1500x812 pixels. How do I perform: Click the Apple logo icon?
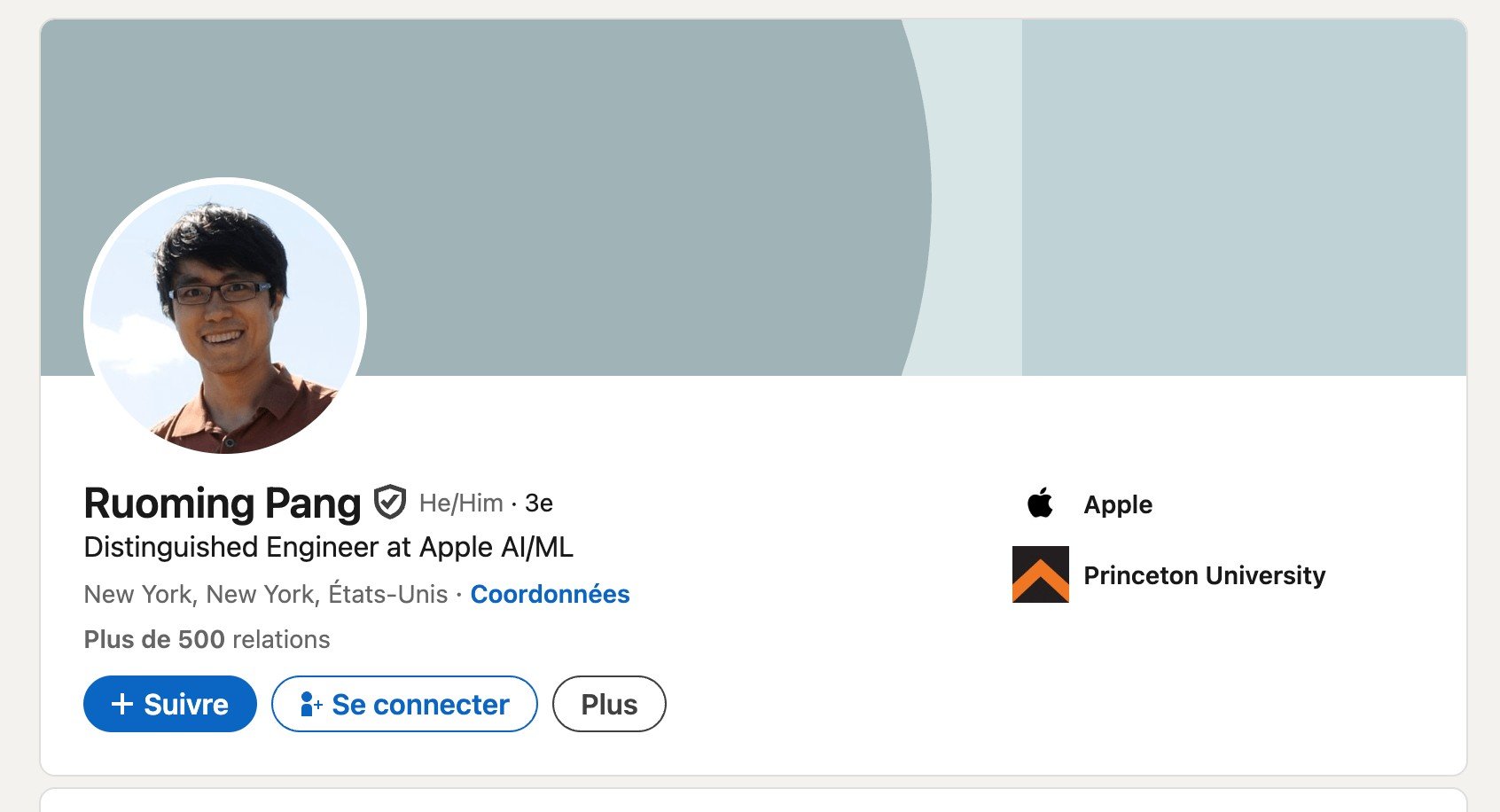[x=1040, y=503]
